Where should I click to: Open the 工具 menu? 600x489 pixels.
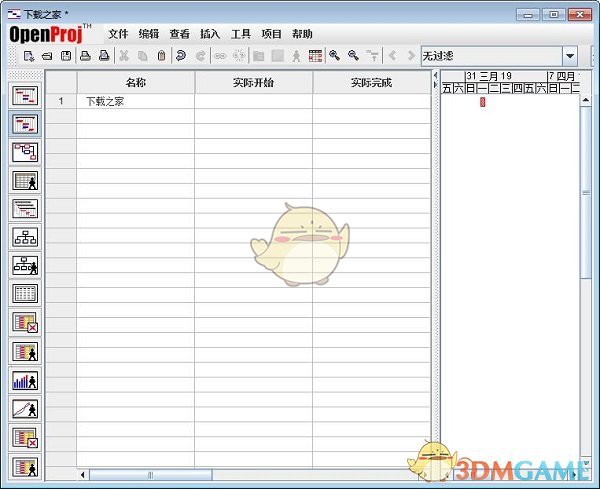point(241,34)
